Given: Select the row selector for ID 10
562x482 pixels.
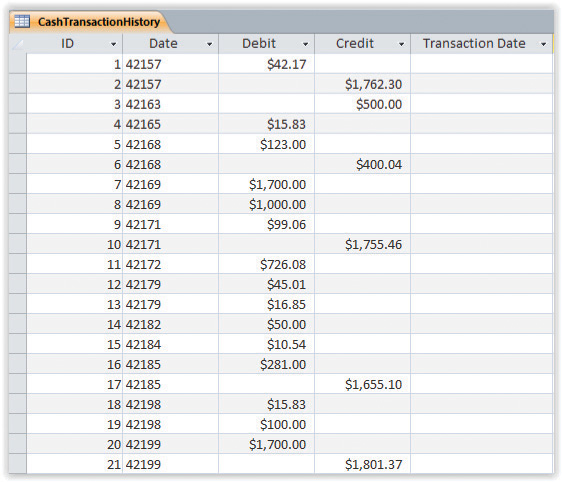Looking at the screenshot, I should tap(18, 244).
